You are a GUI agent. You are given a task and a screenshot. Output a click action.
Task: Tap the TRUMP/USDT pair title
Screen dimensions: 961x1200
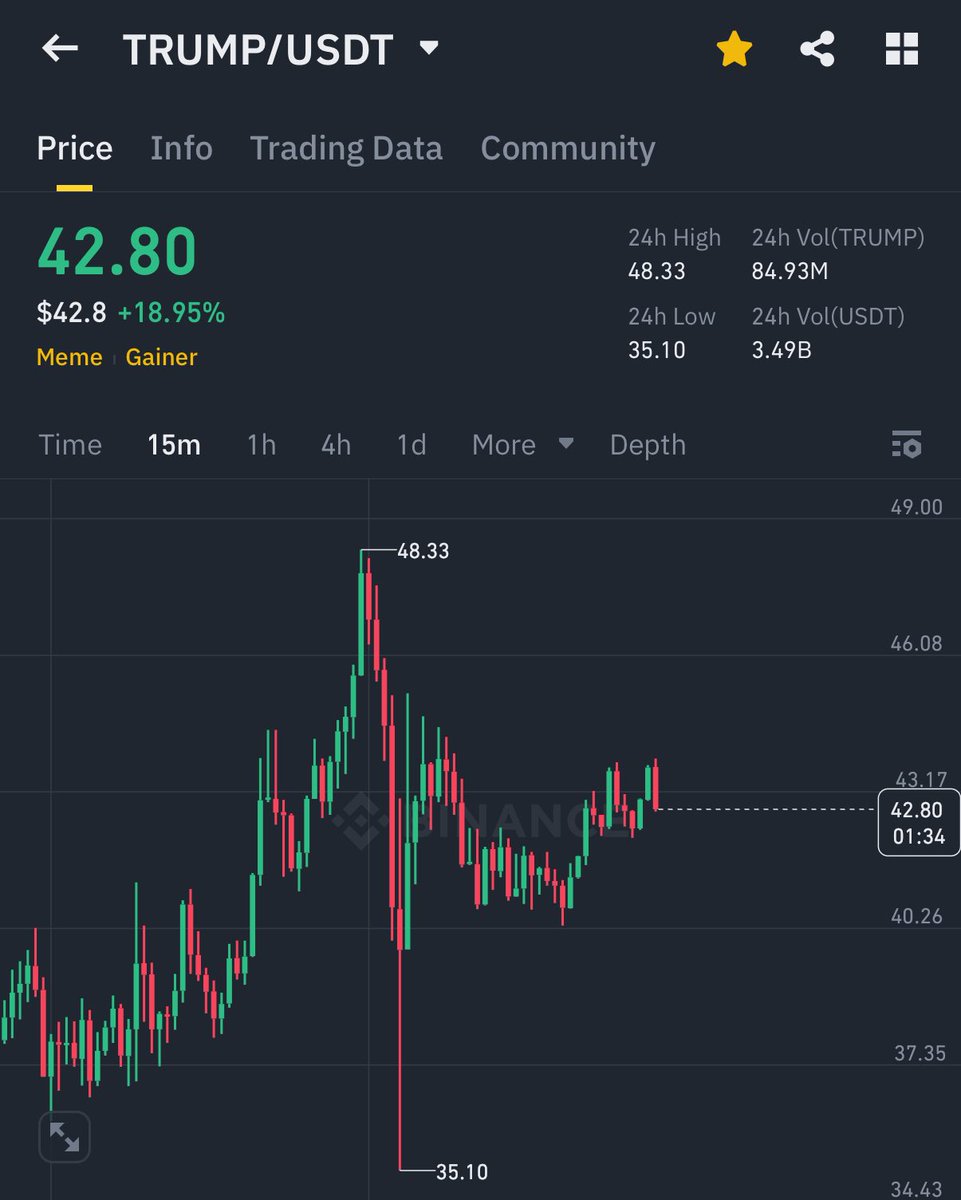click(x=258, y=50)
